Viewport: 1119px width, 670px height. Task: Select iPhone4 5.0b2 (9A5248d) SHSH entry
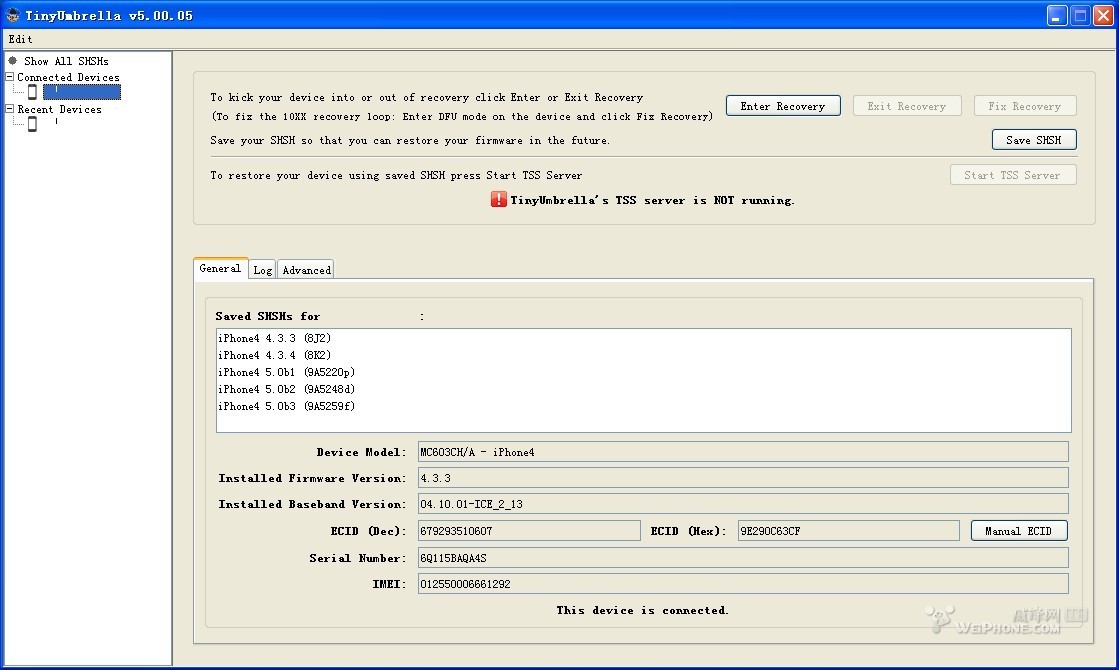point(286,390)
